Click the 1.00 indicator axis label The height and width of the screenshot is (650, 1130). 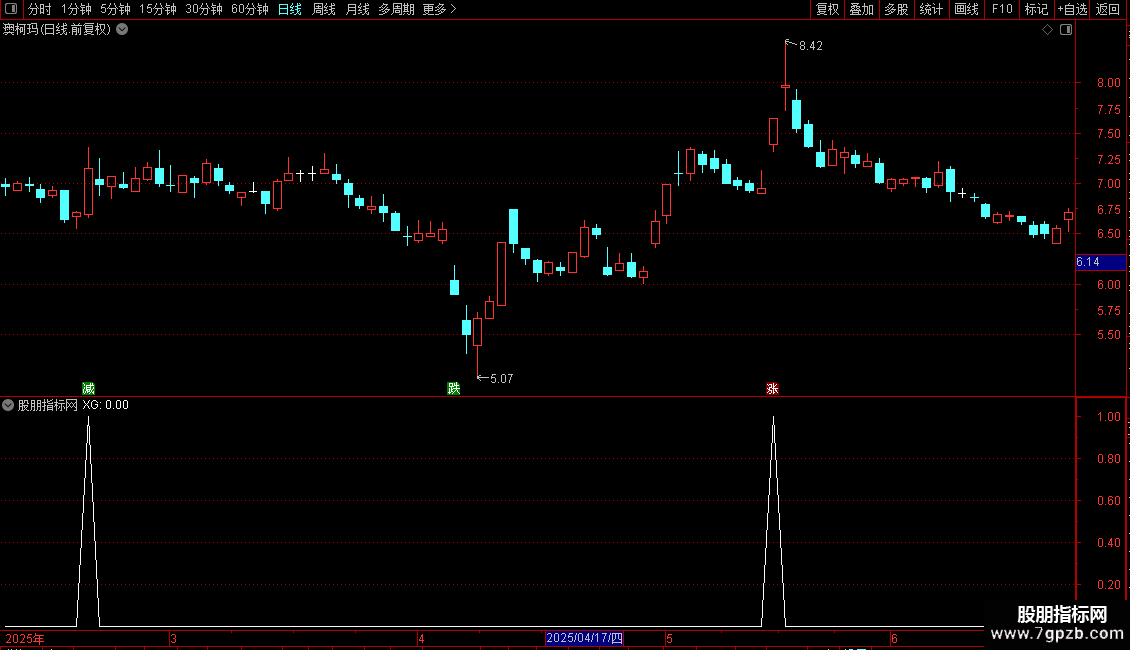tap(1108, 417)
